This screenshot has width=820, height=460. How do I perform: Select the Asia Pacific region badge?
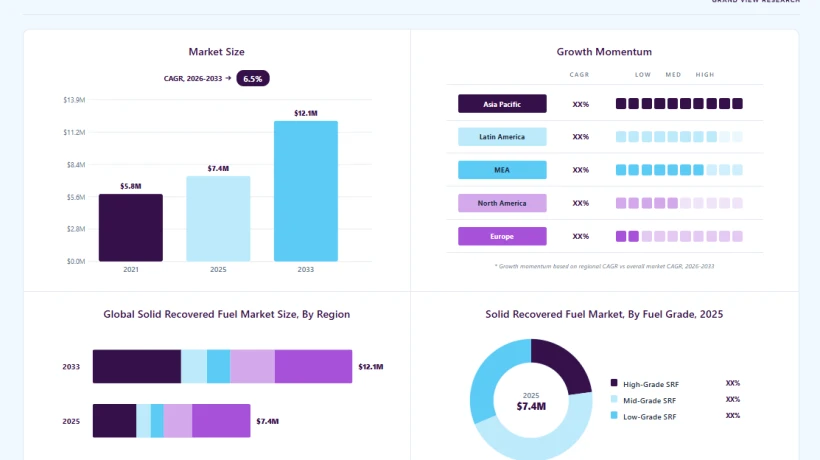502,104
